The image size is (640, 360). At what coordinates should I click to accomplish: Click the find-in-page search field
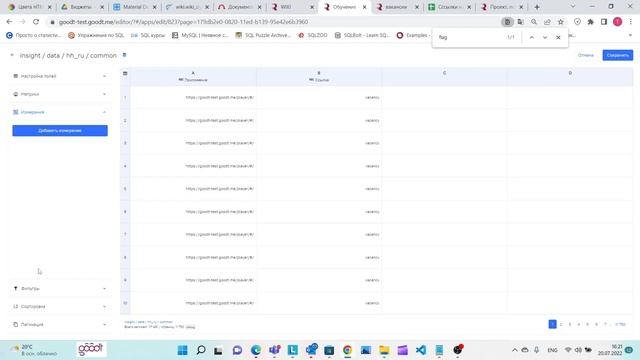pos(469,37)
